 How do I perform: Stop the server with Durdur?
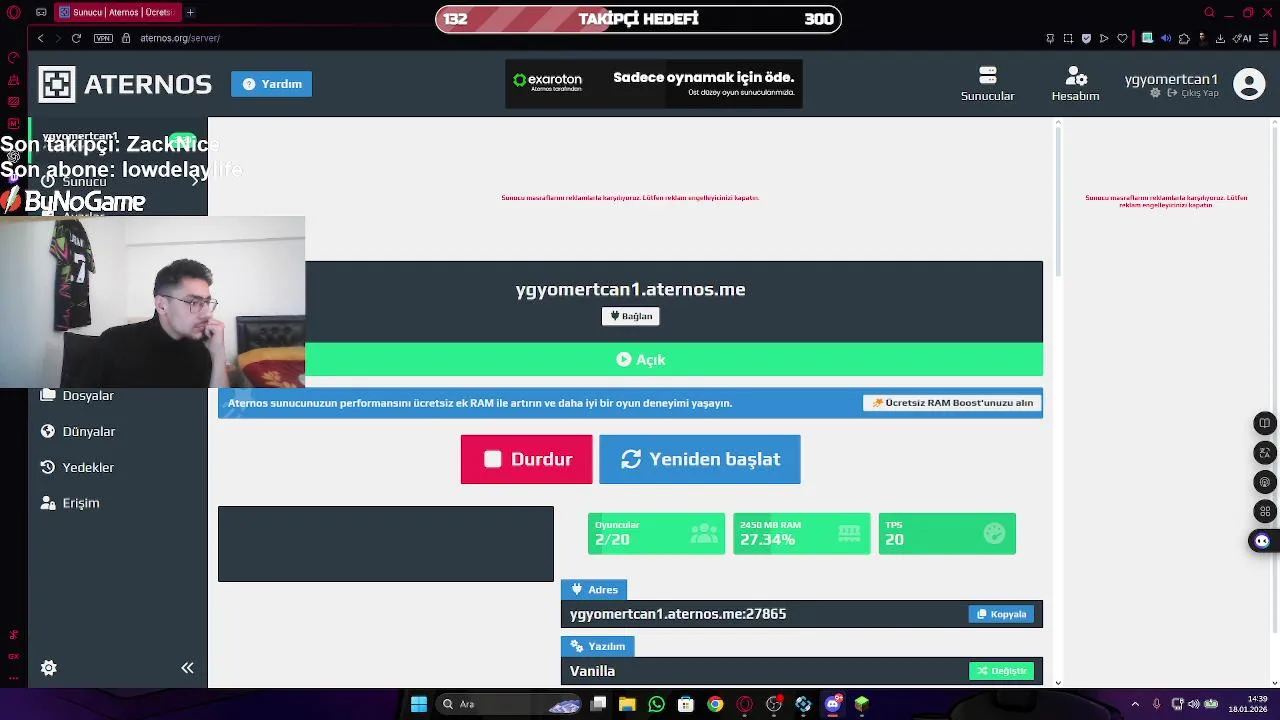[526, 459]
